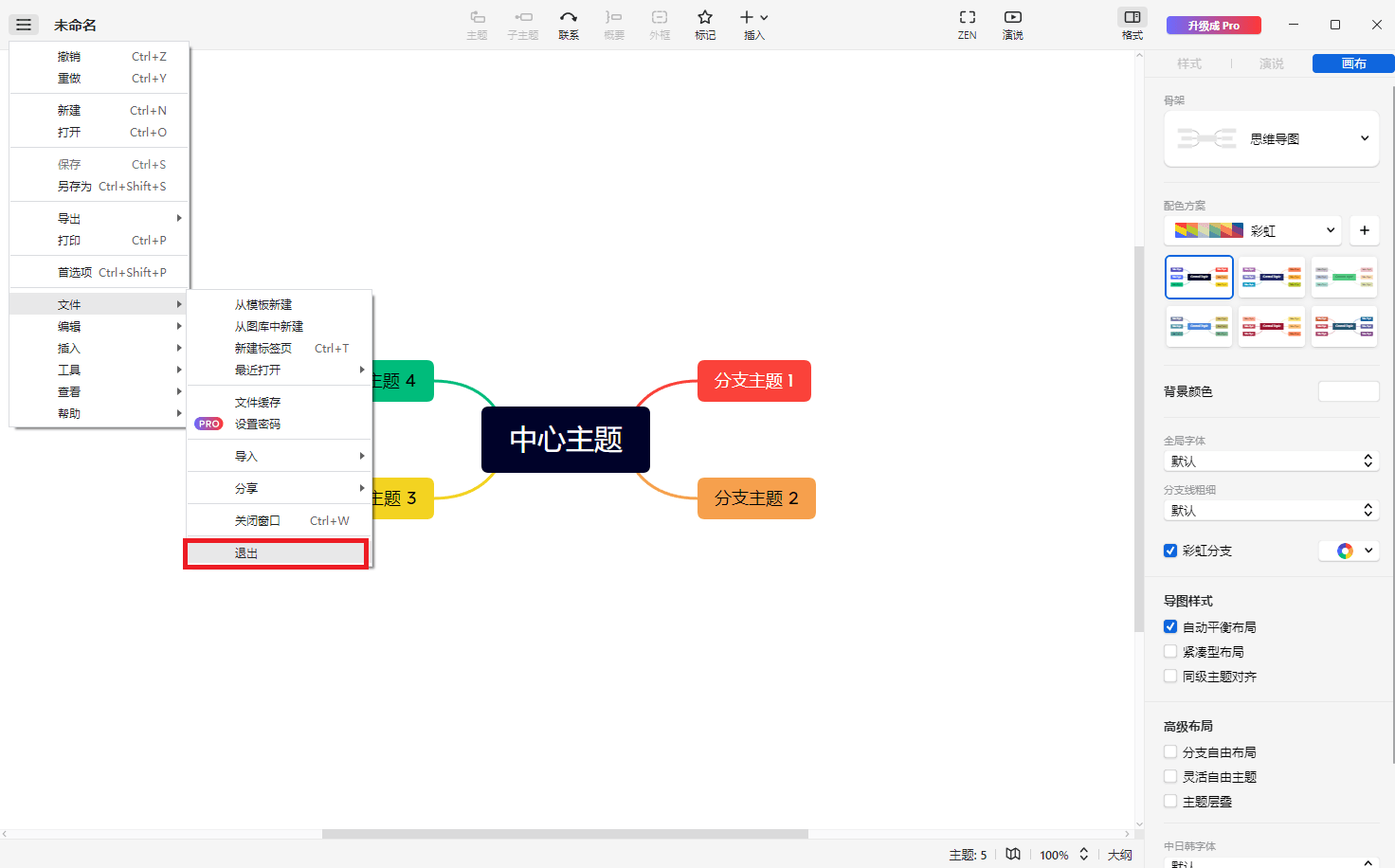
Task: Click the 背景颜色 color swatch
Action: [x=1349, y=391]
